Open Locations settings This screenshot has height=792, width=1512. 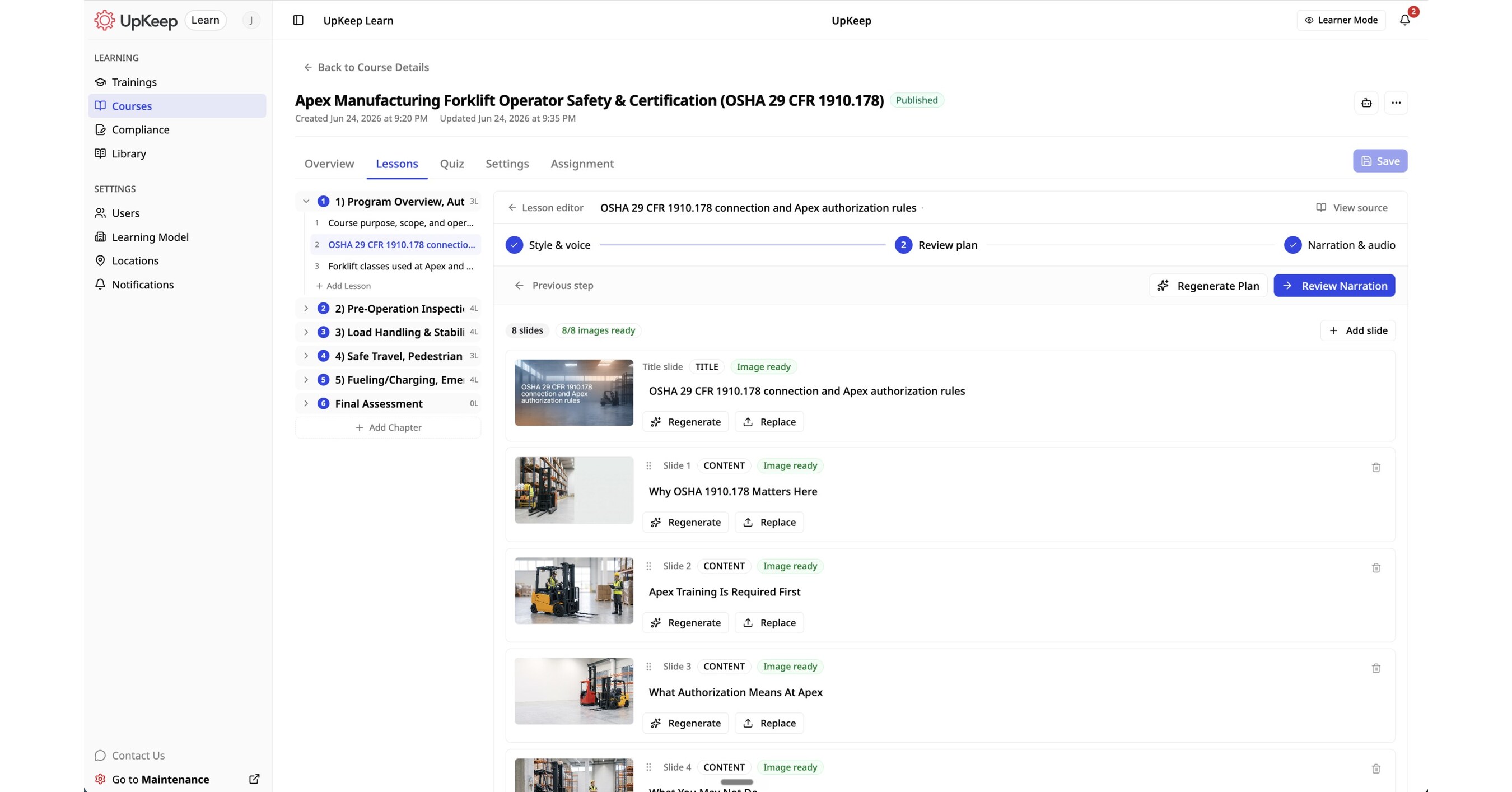(x=176, y=260)
